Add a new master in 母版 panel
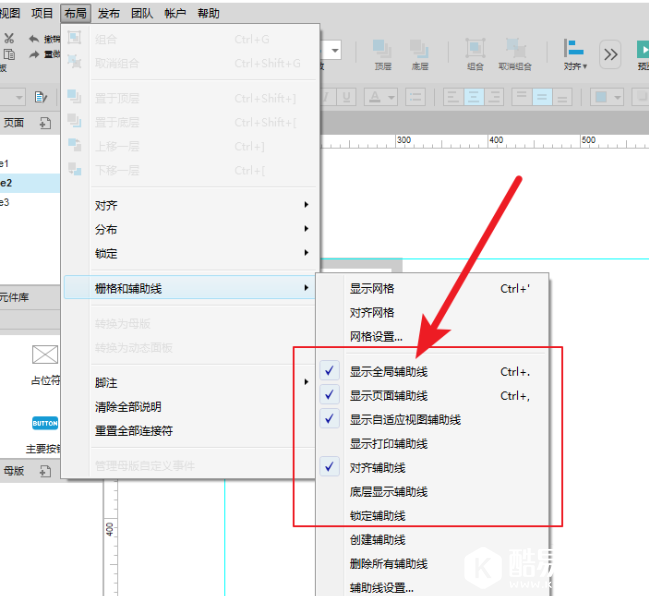649x596 pixels. (x=45, y=471)
